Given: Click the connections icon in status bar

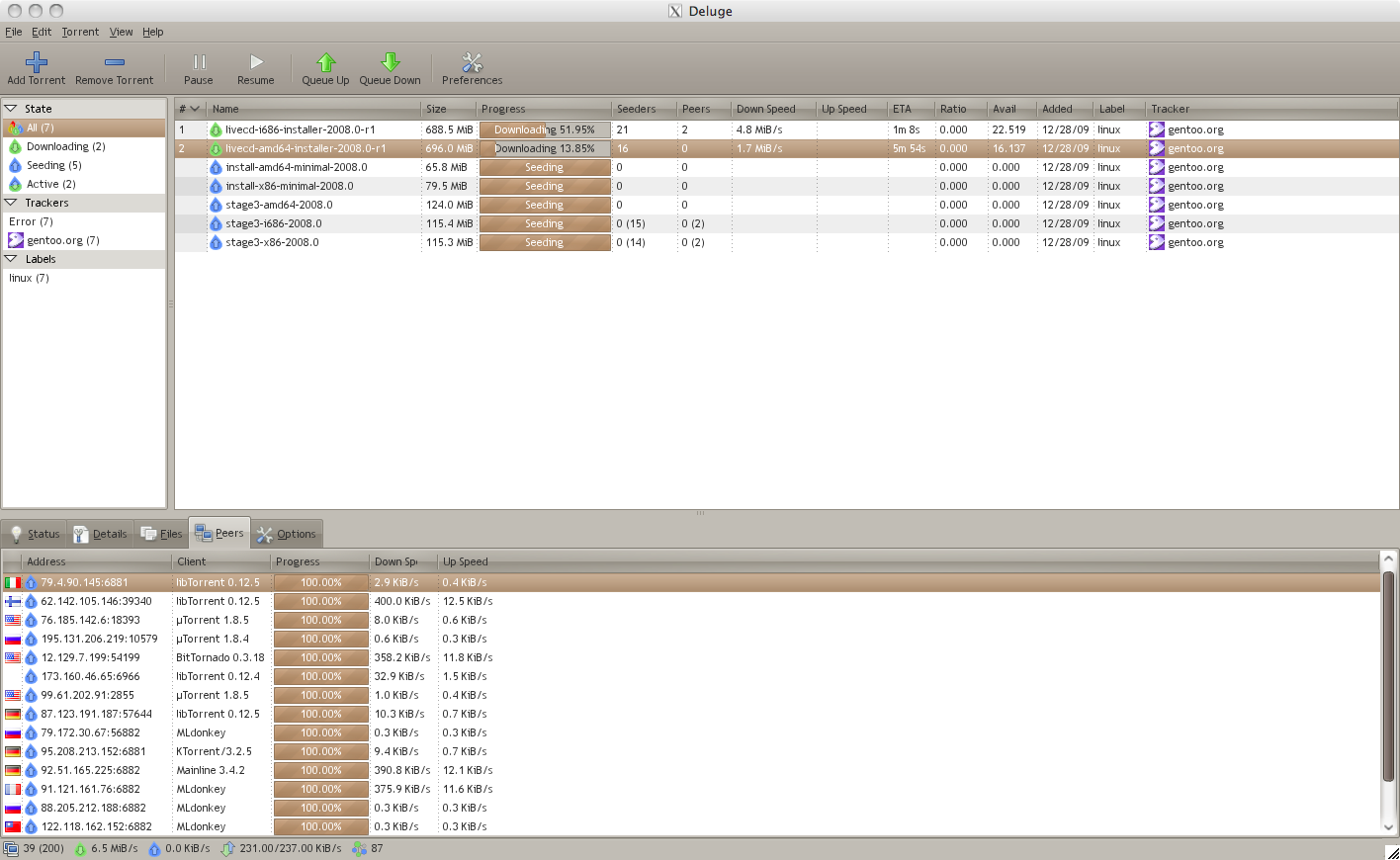Looking at the screenshot, I should pyautogui.click(x=11, y=848).
